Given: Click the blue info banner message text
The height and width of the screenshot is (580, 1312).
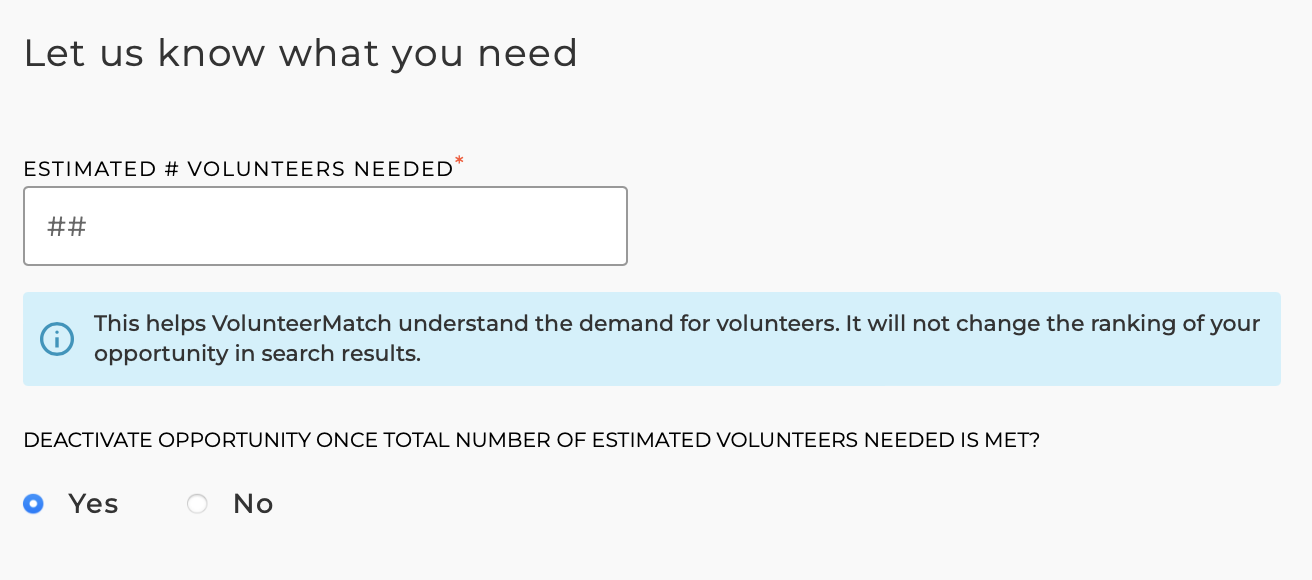Looking at the screenshot, I should (677, 339).
